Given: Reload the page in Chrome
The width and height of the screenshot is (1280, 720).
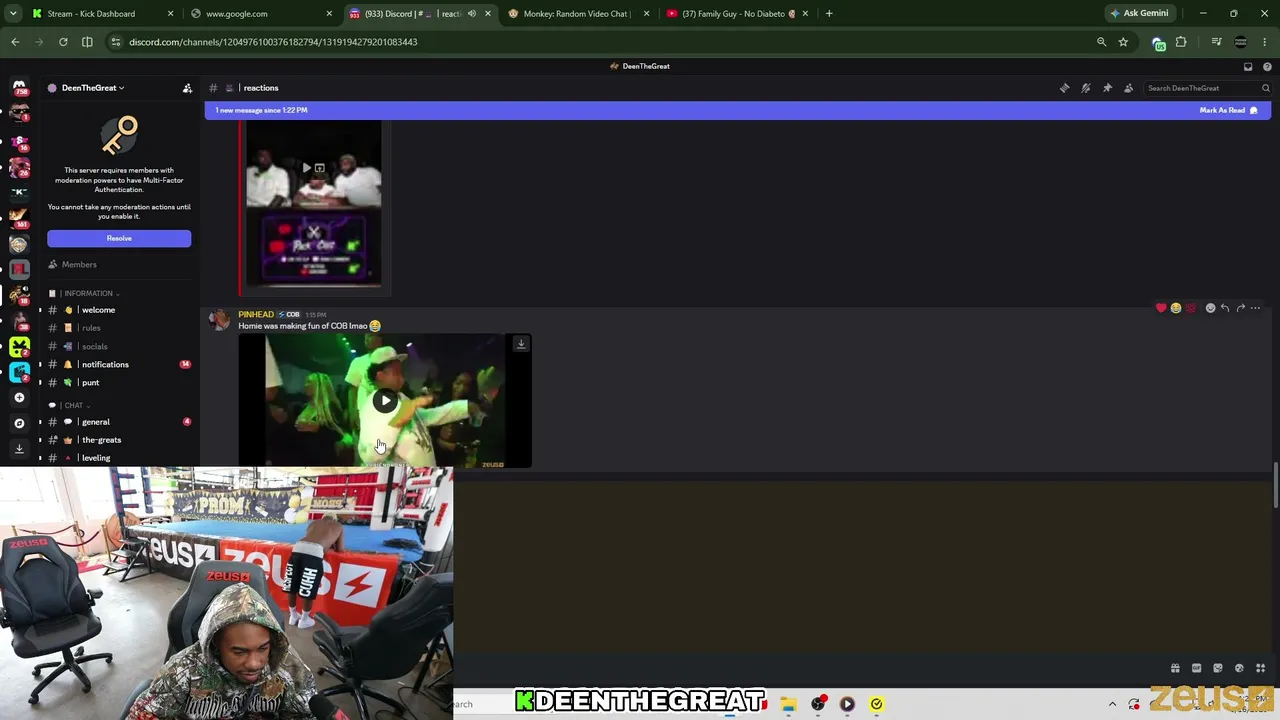Looking at the screenshot, I should click(x=63, y=42).
